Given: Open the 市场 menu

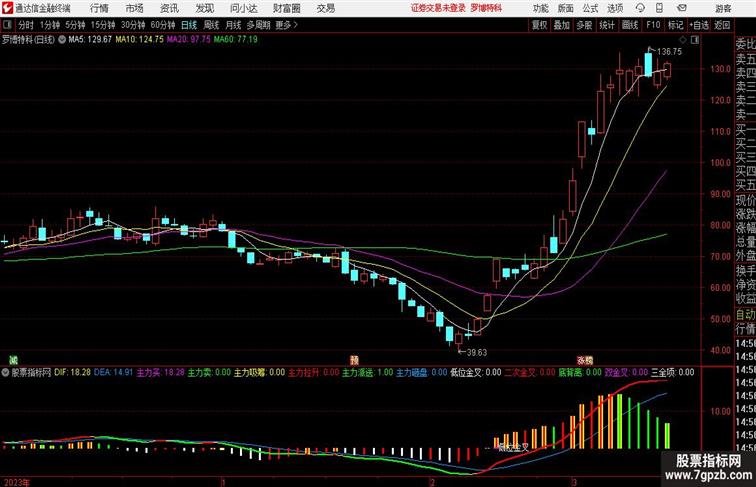Looking at the screenshot, I should tap(134, 8).
